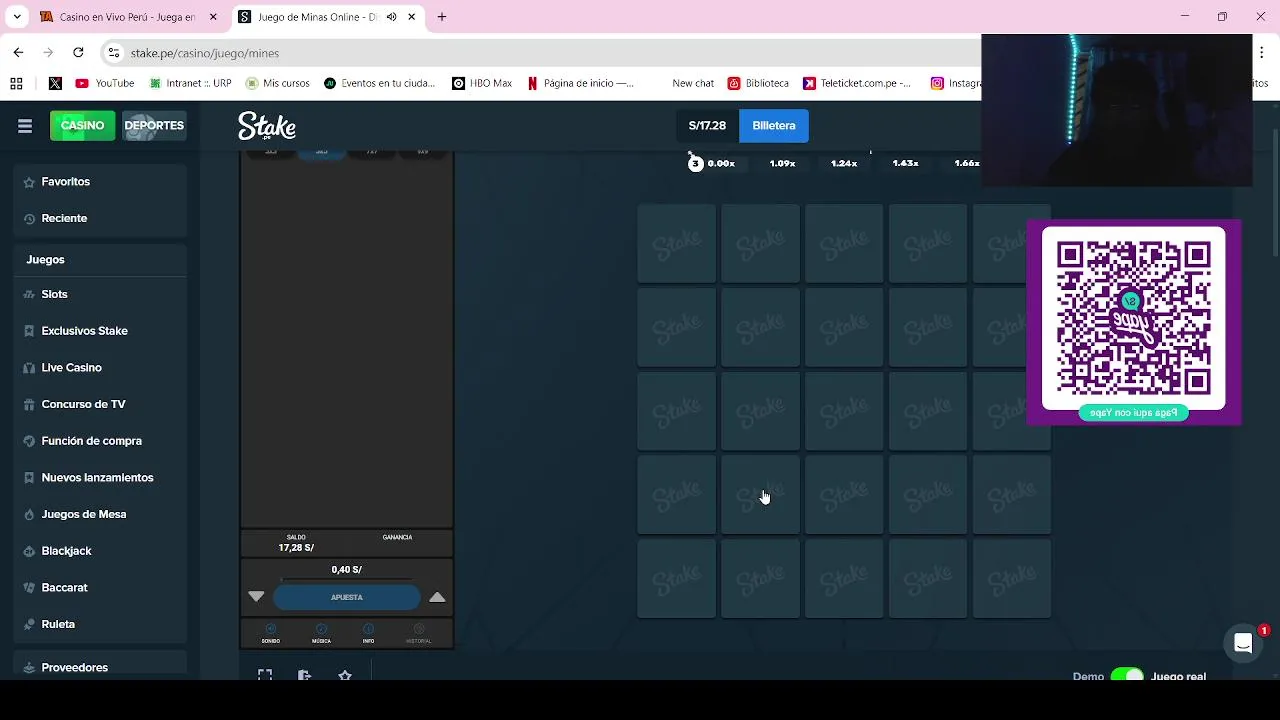Decrease the bet with the down arrow

(x=256, y=597)
